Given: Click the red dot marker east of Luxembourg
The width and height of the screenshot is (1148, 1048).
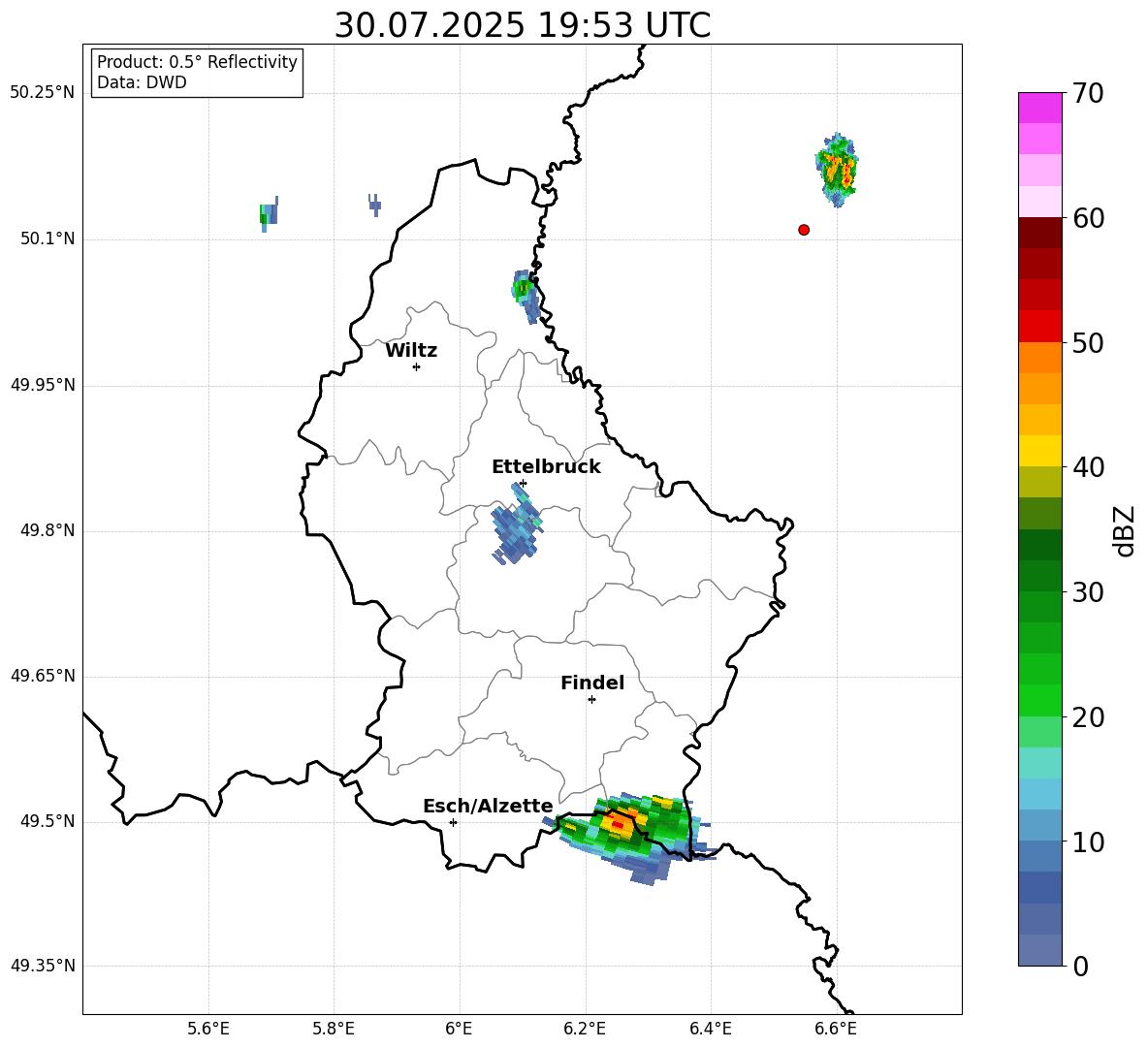Looking at the screenshot, I should 804,230.
